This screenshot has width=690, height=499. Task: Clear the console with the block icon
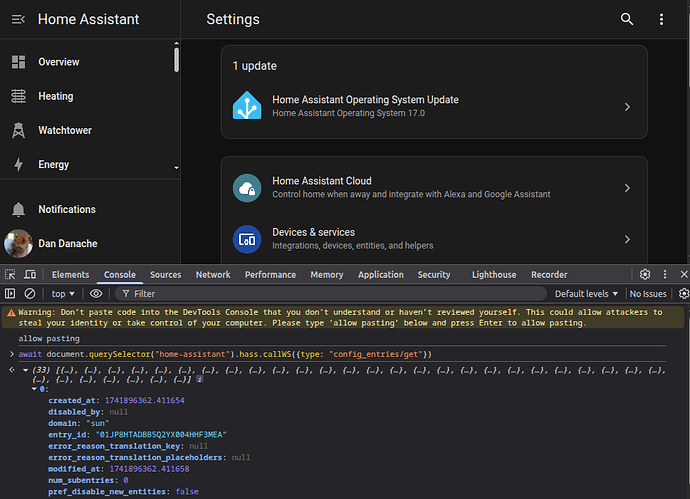[x=29, y=294]
